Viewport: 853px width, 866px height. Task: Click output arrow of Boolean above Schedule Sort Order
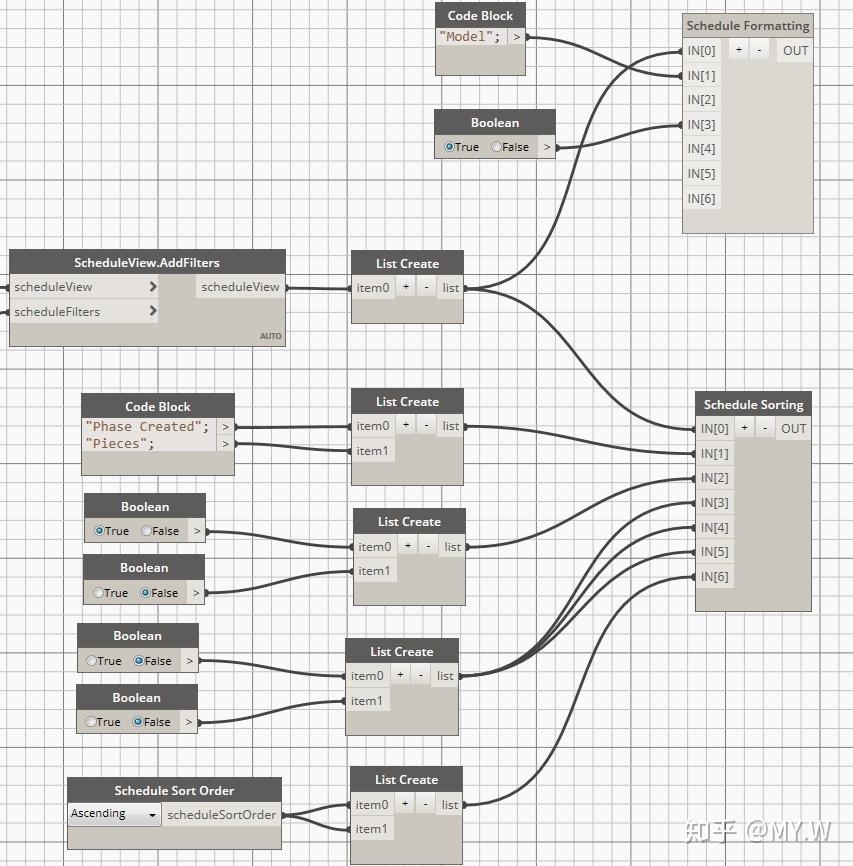(188, 722)
